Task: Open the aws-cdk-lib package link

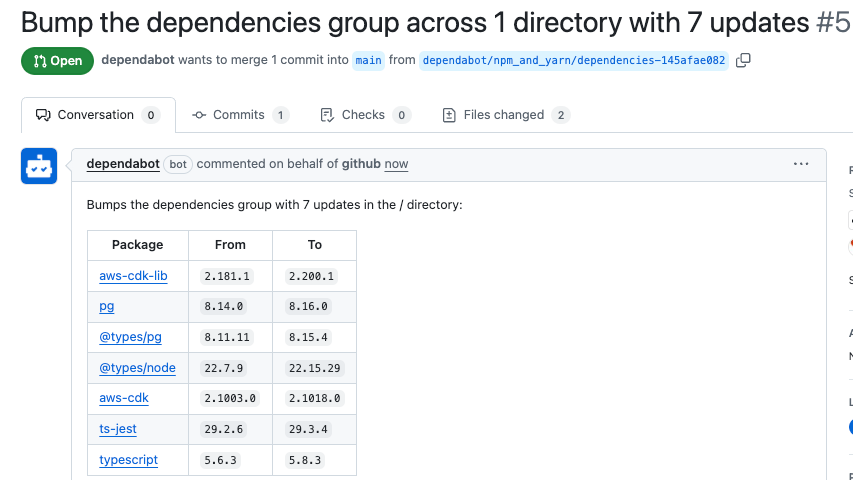Action: click(133, 276)
